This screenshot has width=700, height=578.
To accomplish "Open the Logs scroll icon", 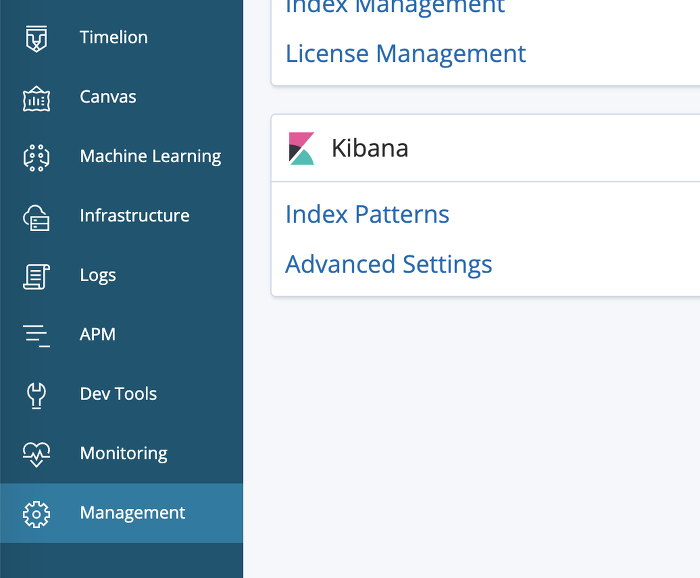I will (36, 276).
